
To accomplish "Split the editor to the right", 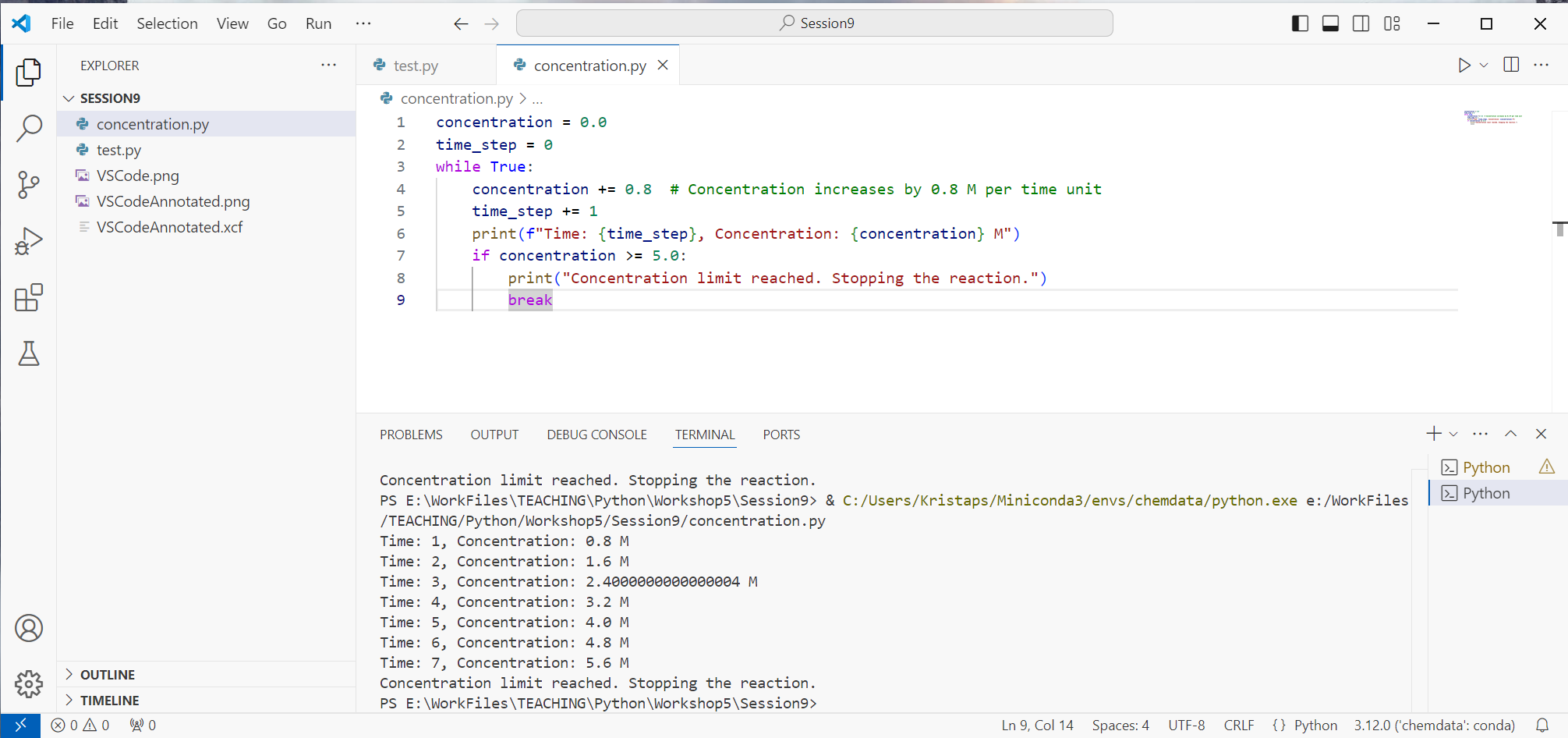I will coord(1511,65).
